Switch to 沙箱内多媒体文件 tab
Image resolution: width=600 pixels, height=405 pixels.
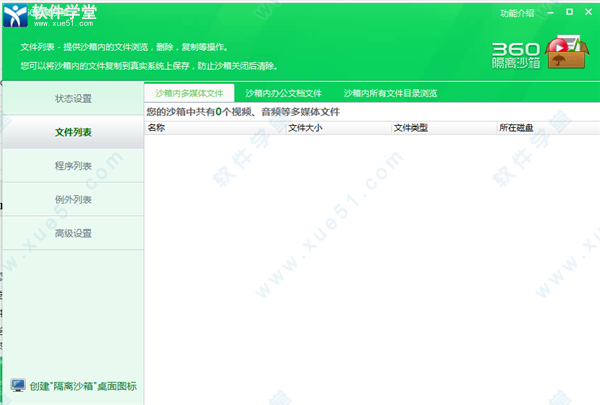point(189,93)
